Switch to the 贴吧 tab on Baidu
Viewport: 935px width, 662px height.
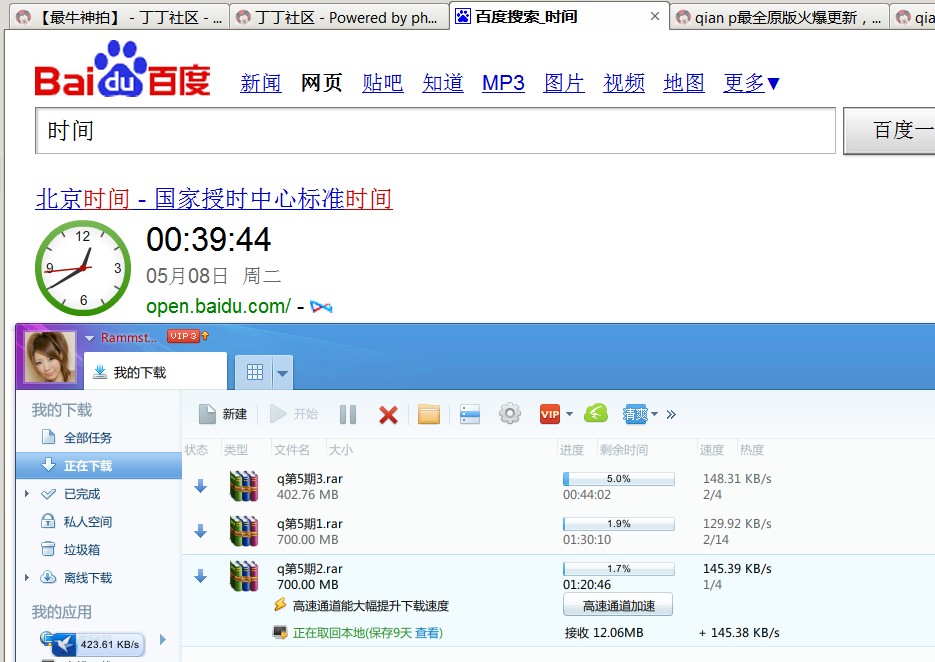382,83
